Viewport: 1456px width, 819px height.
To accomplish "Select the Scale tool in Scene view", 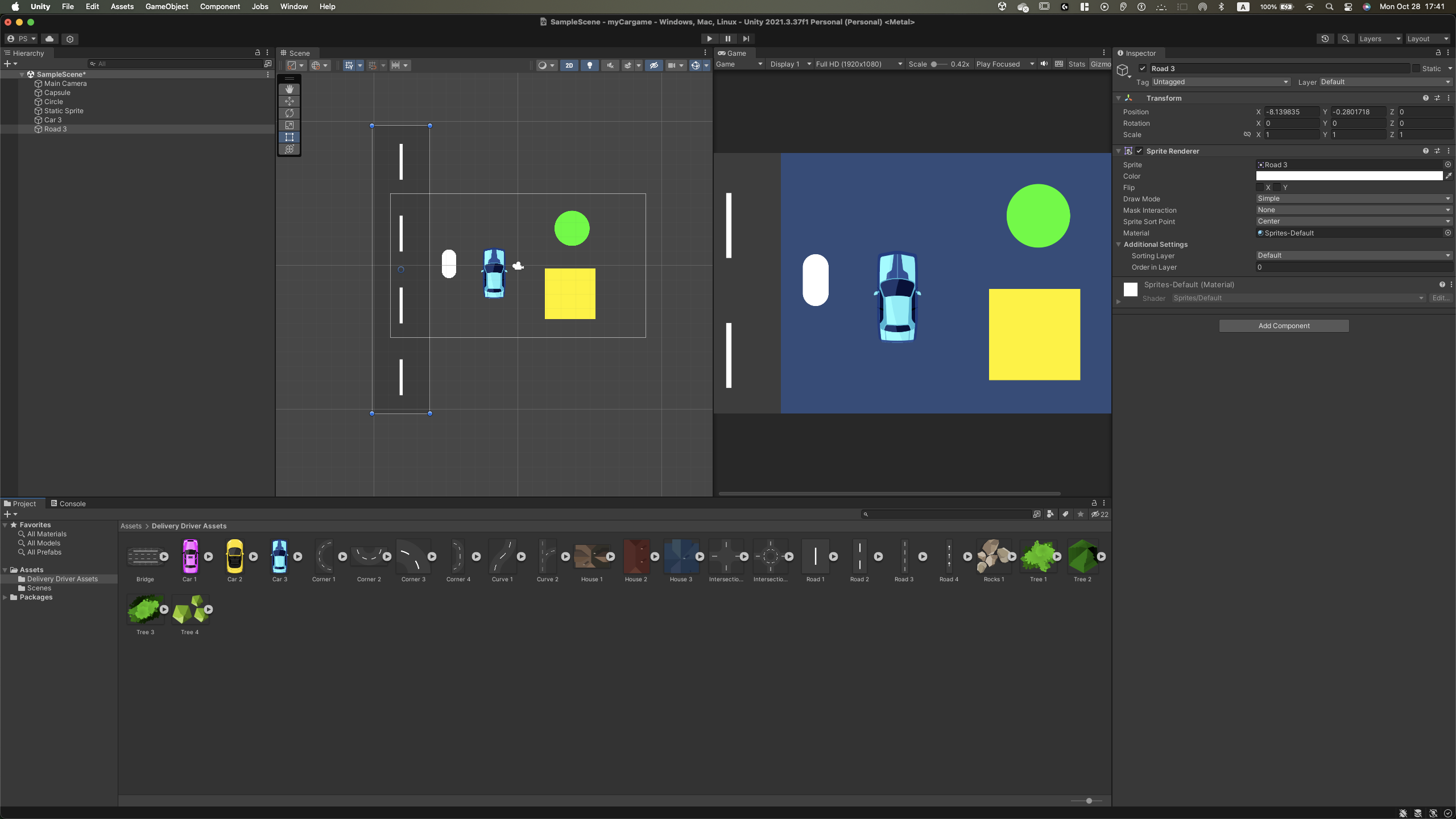I will 289,125.
